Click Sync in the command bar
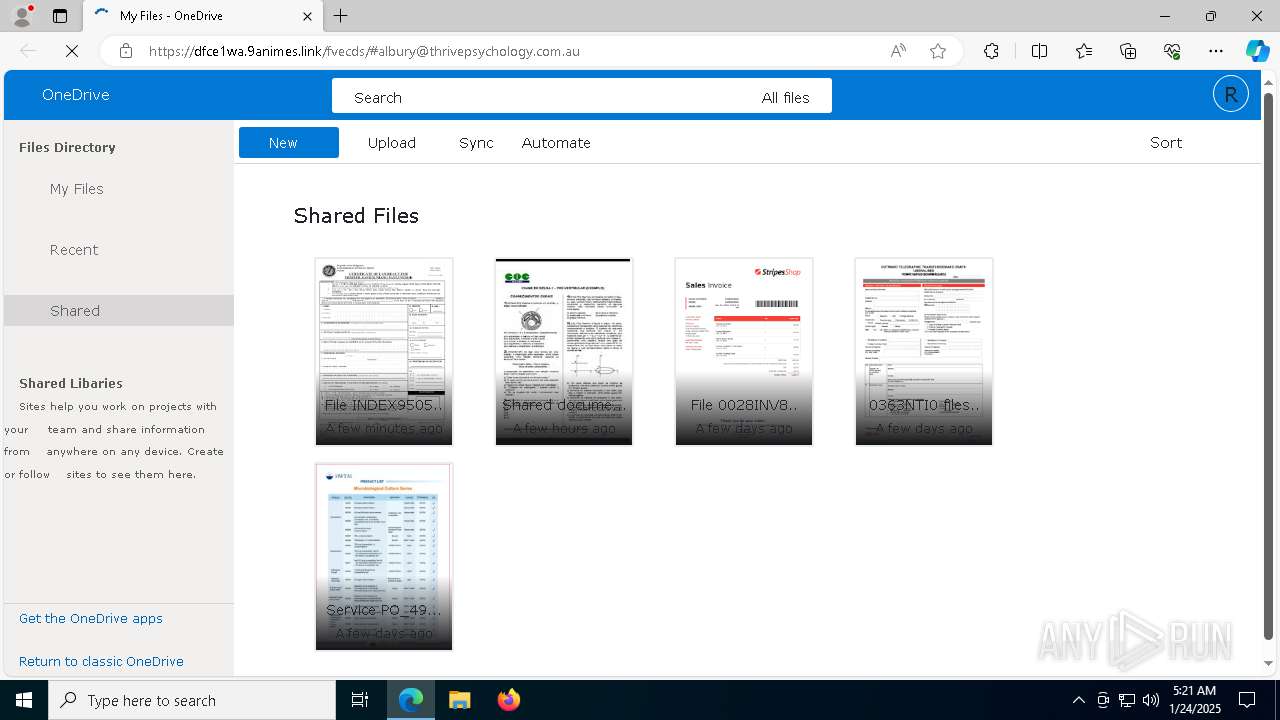 pyautogui.click(x=476, y=143)
